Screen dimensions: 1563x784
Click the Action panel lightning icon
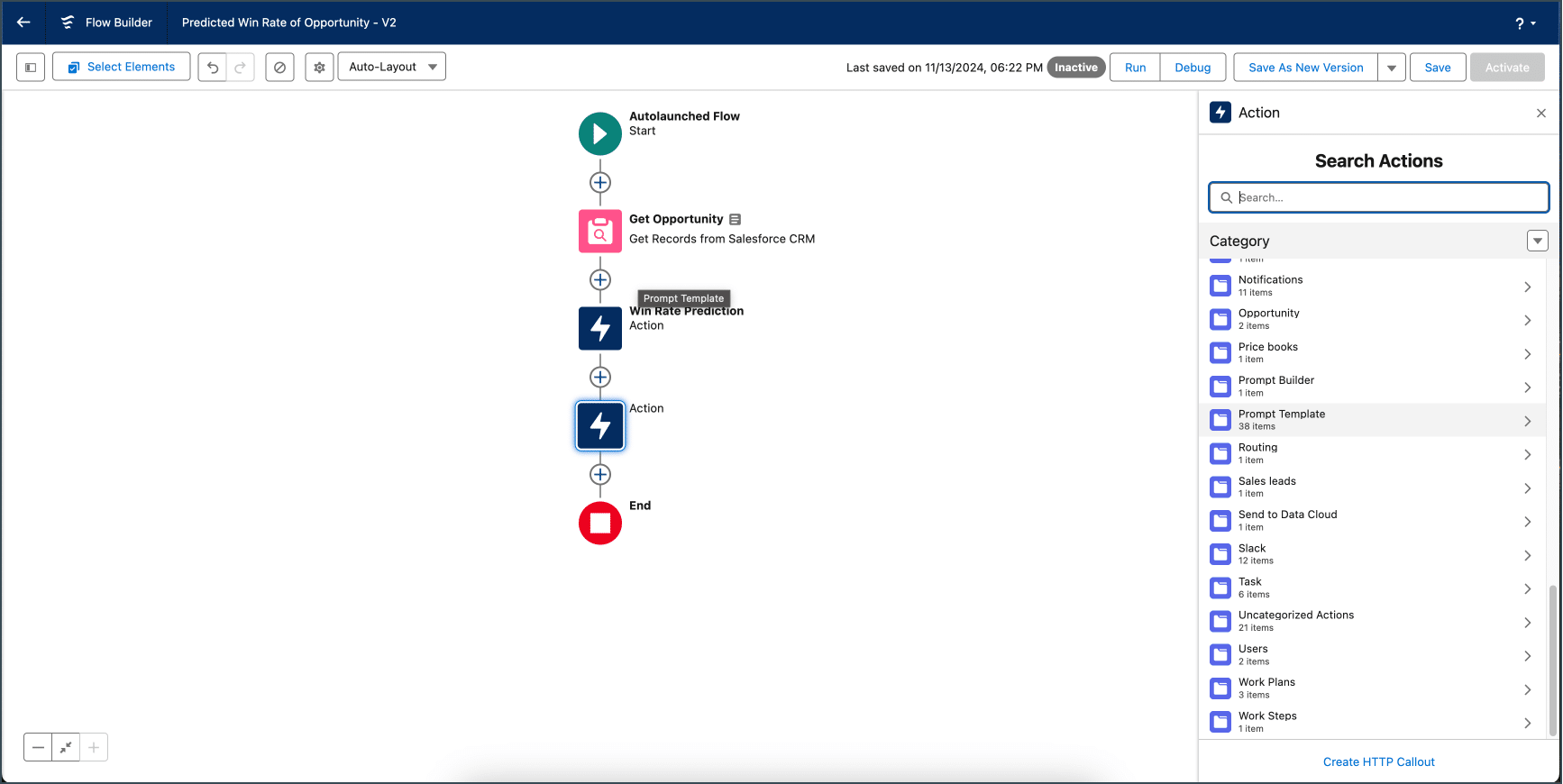1220,113
